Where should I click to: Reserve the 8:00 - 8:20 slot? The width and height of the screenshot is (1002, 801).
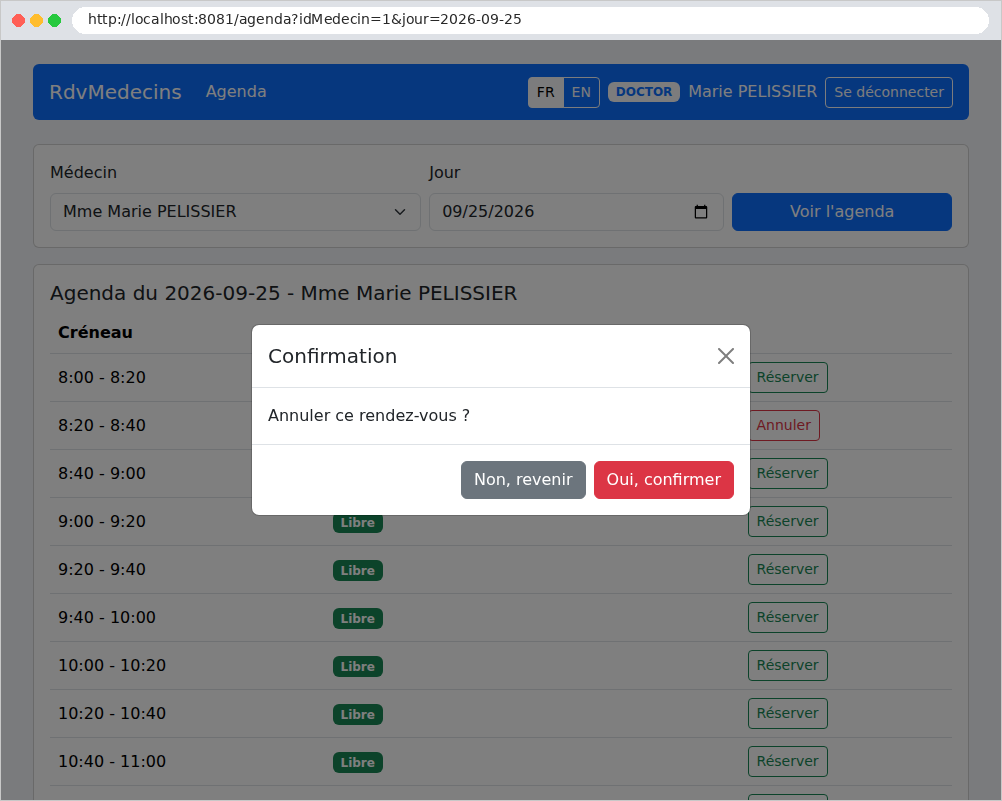pos(787,377)
